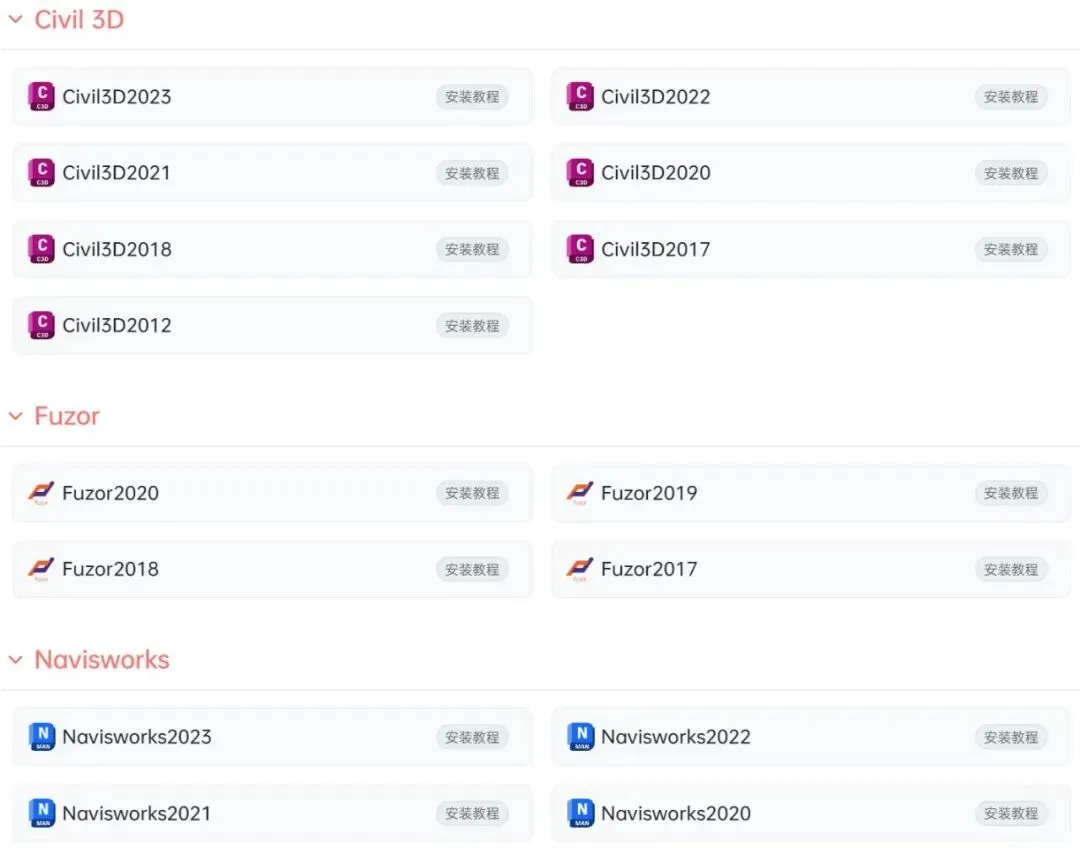
Task: Select the Navisworks2022 name text
Action: (675, 737)
